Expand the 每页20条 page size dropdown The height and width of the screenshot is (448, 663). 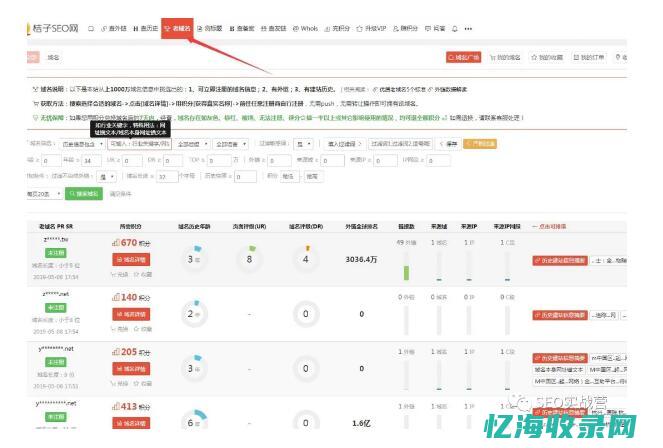click(45, 193)
